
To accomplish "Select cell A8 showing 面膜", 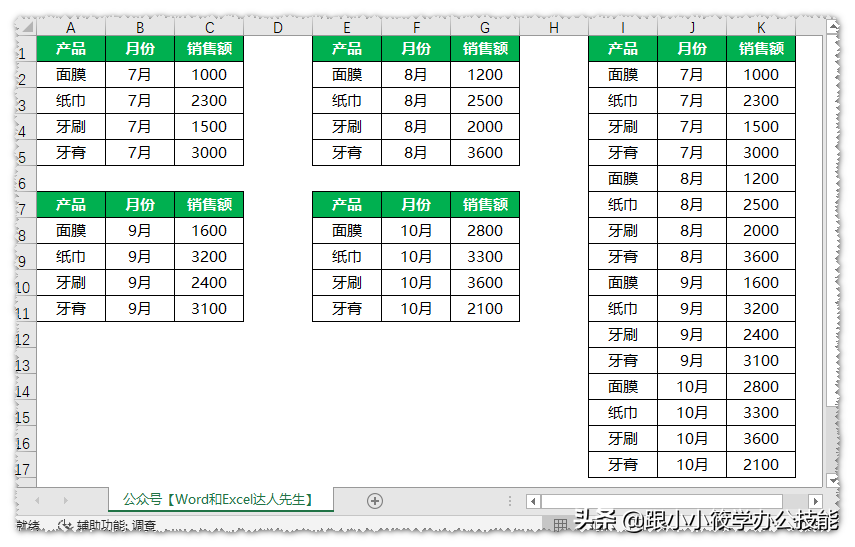I will tap(71, 231).
